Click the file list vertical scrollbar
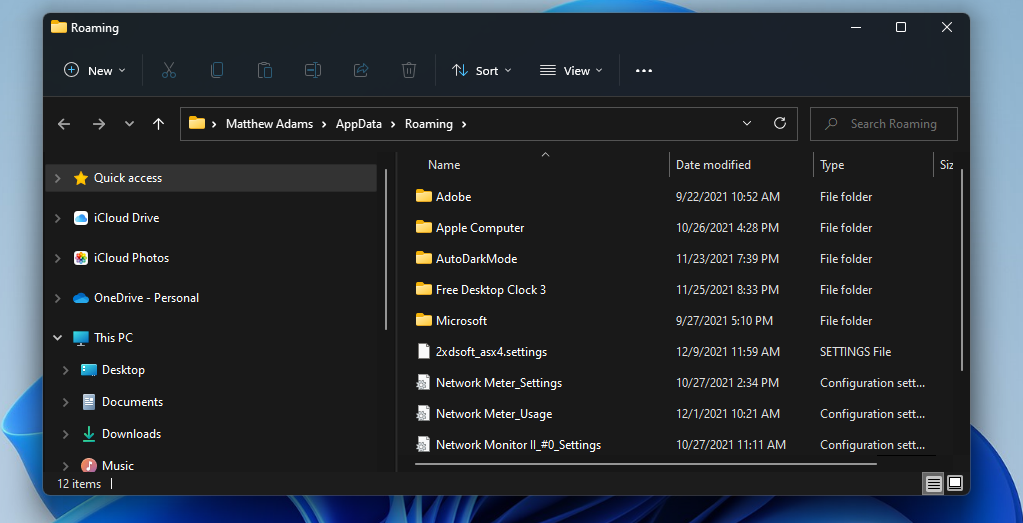Screen dimensions: 1023x523 [x=962, y=270]
